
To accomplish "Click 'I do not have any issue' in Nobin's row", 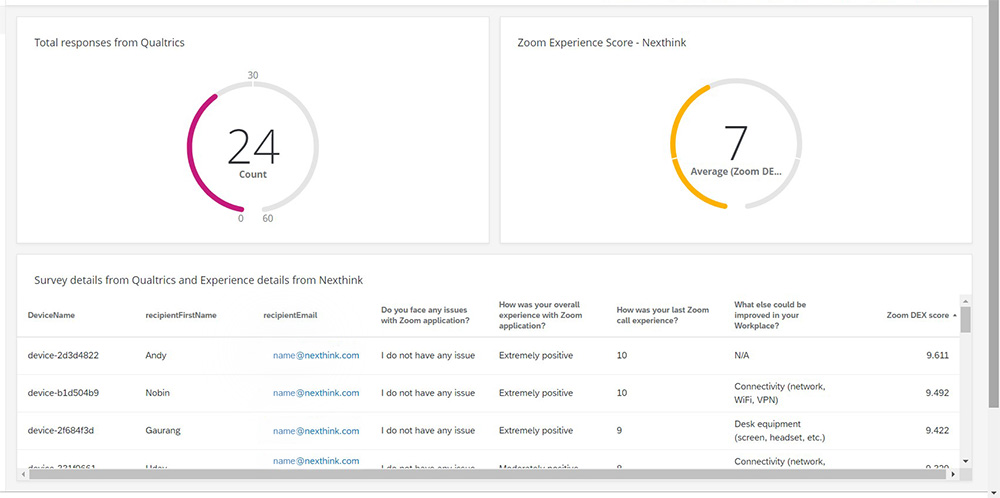I will [428, 393].
